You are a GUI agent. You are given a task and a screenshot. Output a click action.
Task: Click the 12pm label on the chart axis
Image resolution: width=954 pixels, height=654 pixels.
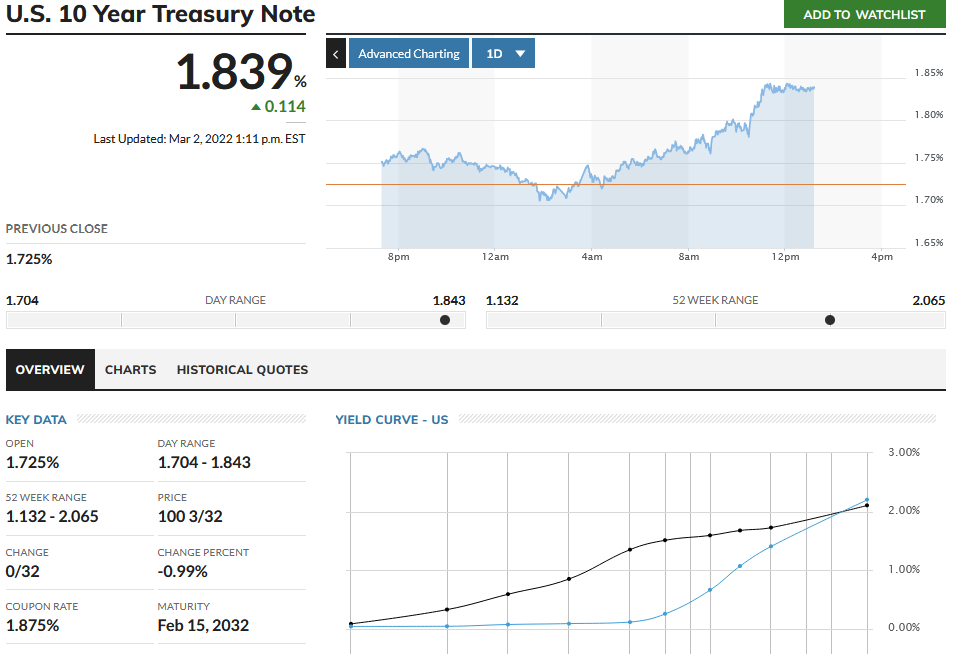point(785,257)
